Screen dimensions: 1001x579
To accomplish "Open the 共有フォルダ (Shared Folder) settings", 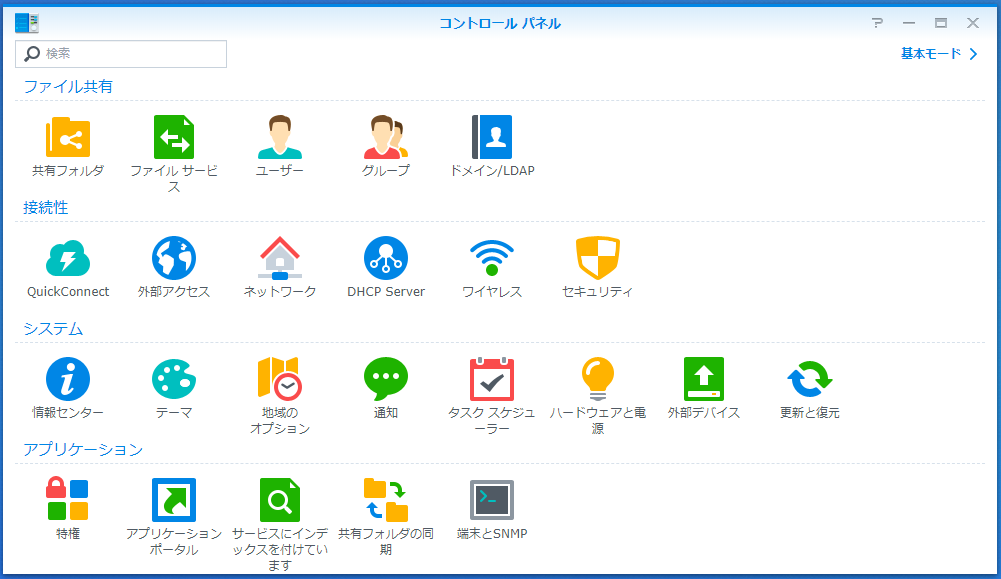I will click(x=67, y=138).
